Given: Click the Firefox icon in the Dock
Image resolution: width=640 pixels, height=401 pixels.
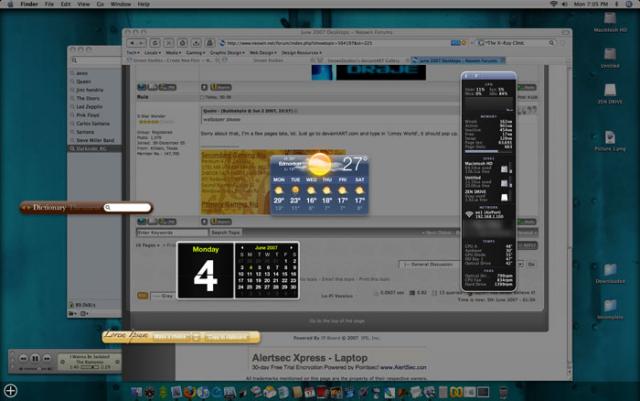Looking at the screenshot, I should pos(190,392).
